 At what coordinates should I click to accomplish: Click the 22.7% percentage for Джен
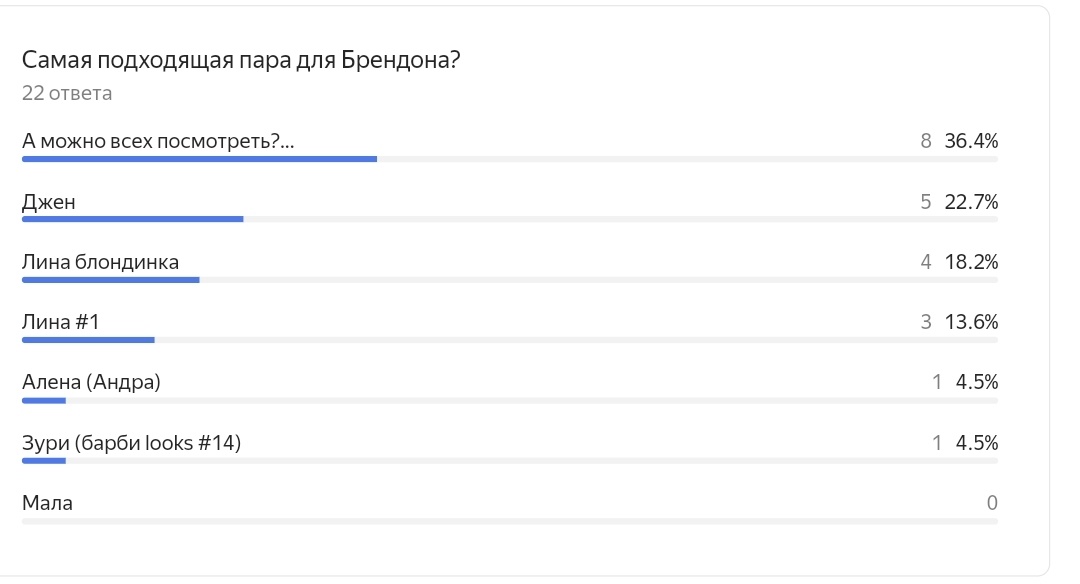pos(971,202)
